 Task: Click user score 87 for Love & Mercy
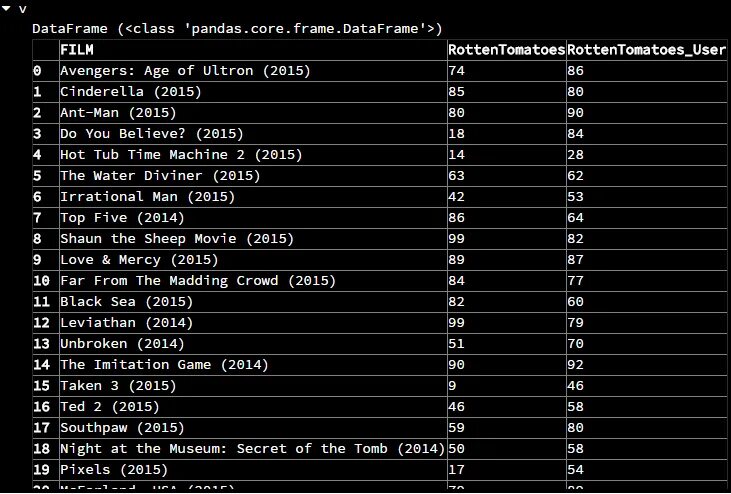coord(647,260)
